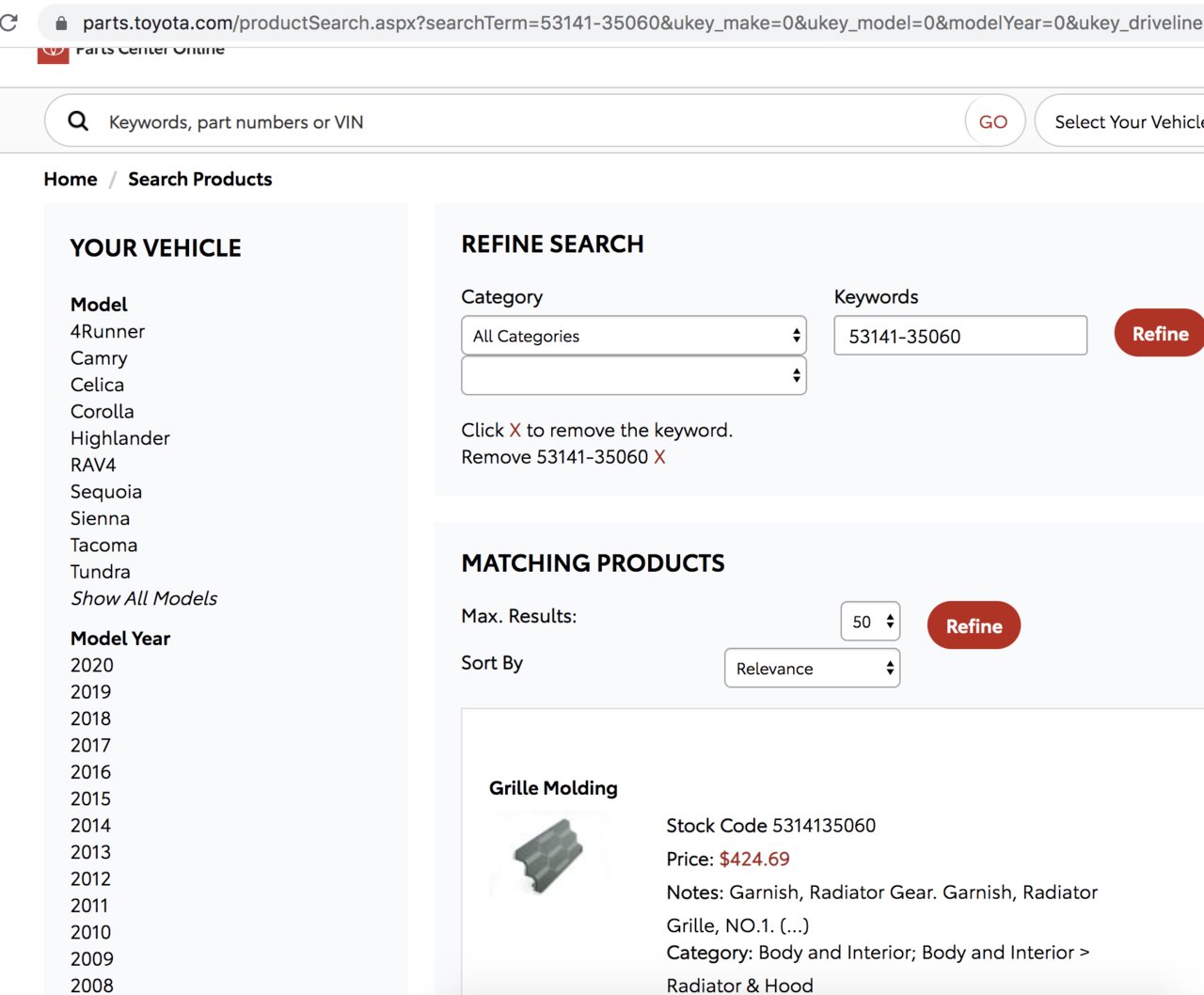1204x995 pixels.
Task: Select the RAV4 model
Action: pyautogui.click(x=93, y=465)
